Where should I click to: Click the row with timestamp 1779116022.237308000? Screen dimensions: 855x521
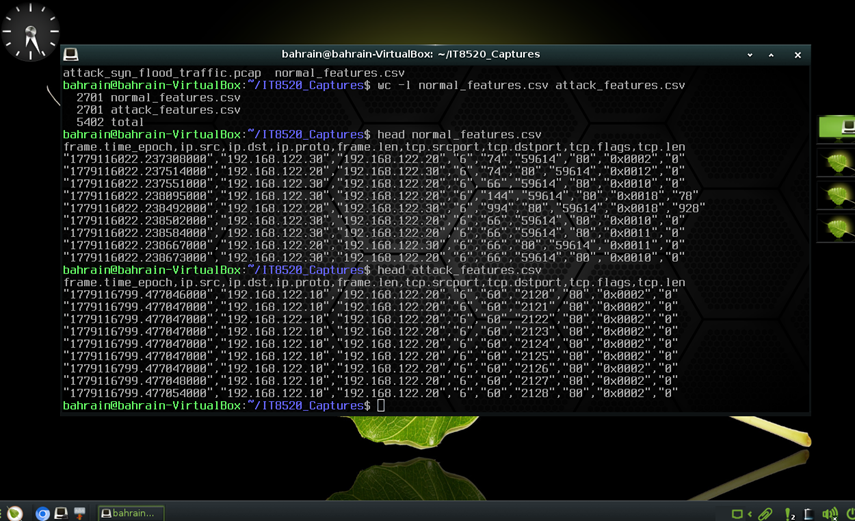click(374, 159)
